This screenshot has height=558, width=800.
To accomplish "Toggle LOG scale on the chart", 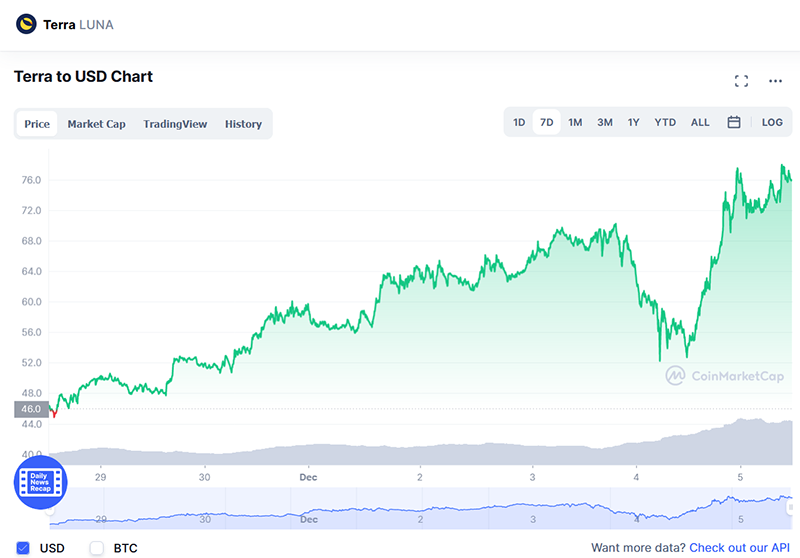I will coord(772,122).
